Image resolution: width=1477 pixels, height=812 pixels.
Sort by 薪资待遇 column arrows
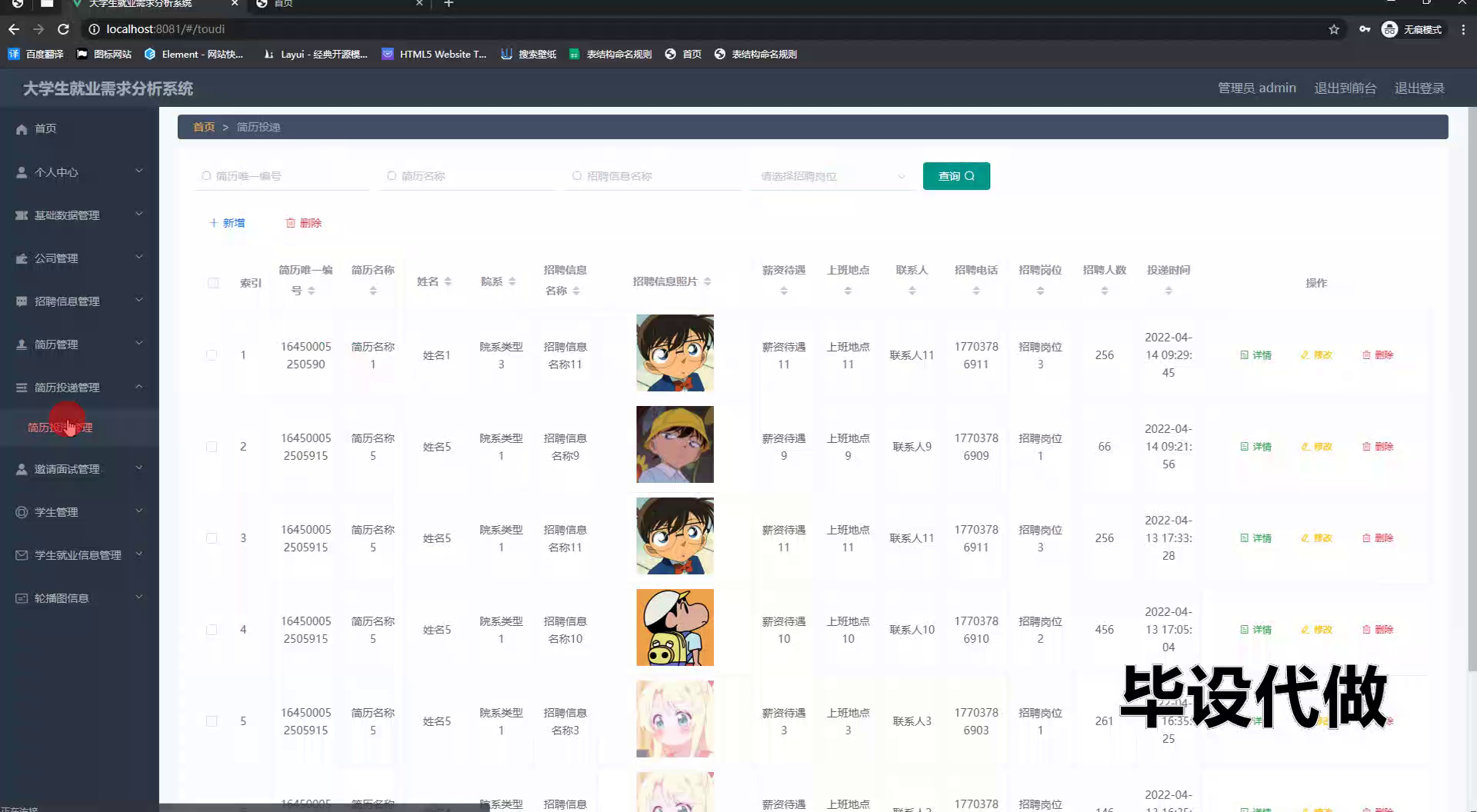[784, 291]
